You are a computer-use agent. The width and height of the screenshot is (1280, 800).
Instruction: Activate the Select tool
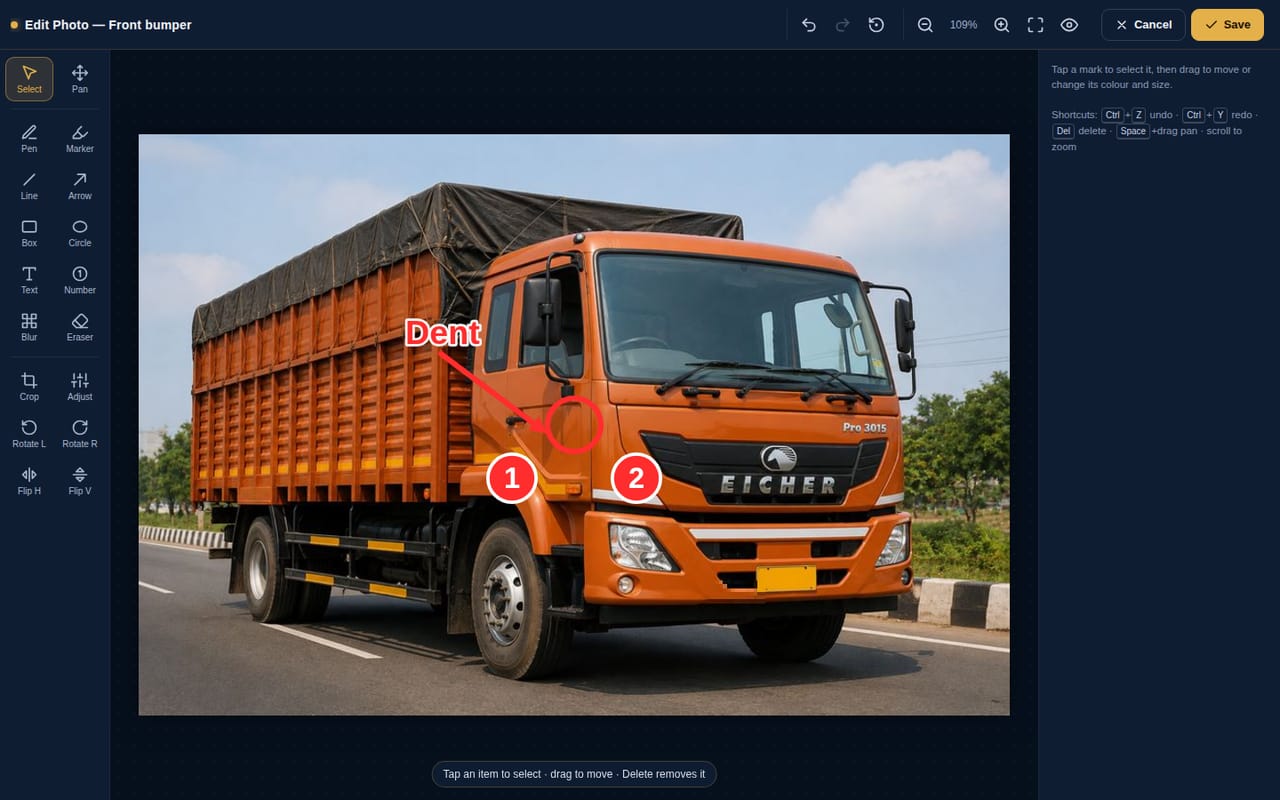(x=29, y=79)
